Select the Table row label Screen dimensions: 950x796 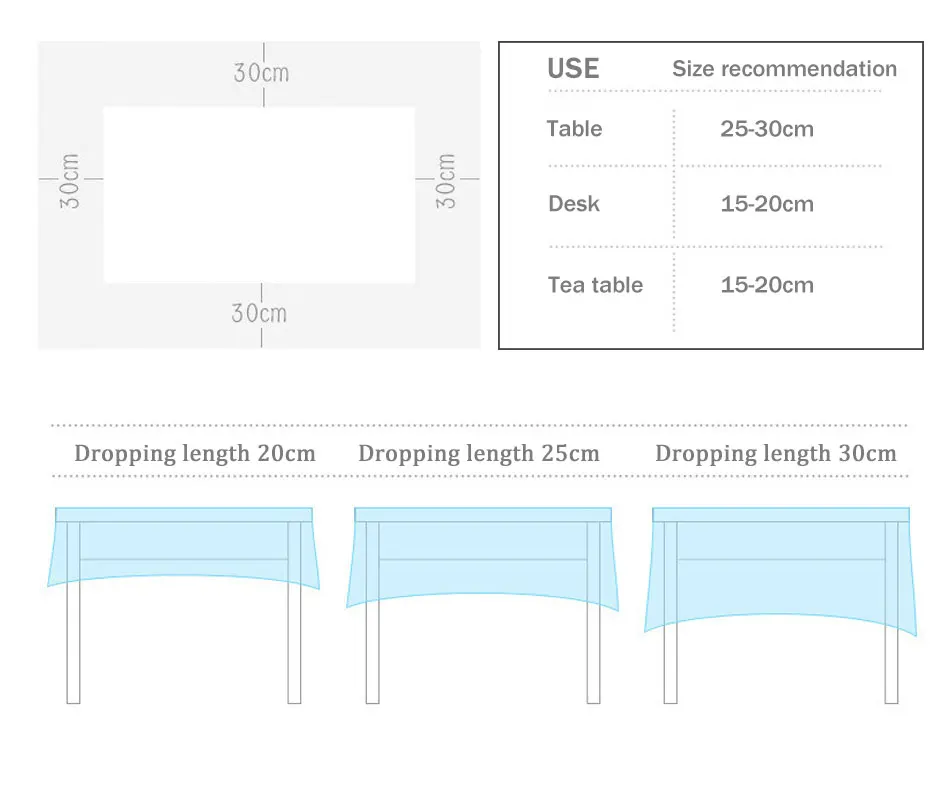[574, 129]
